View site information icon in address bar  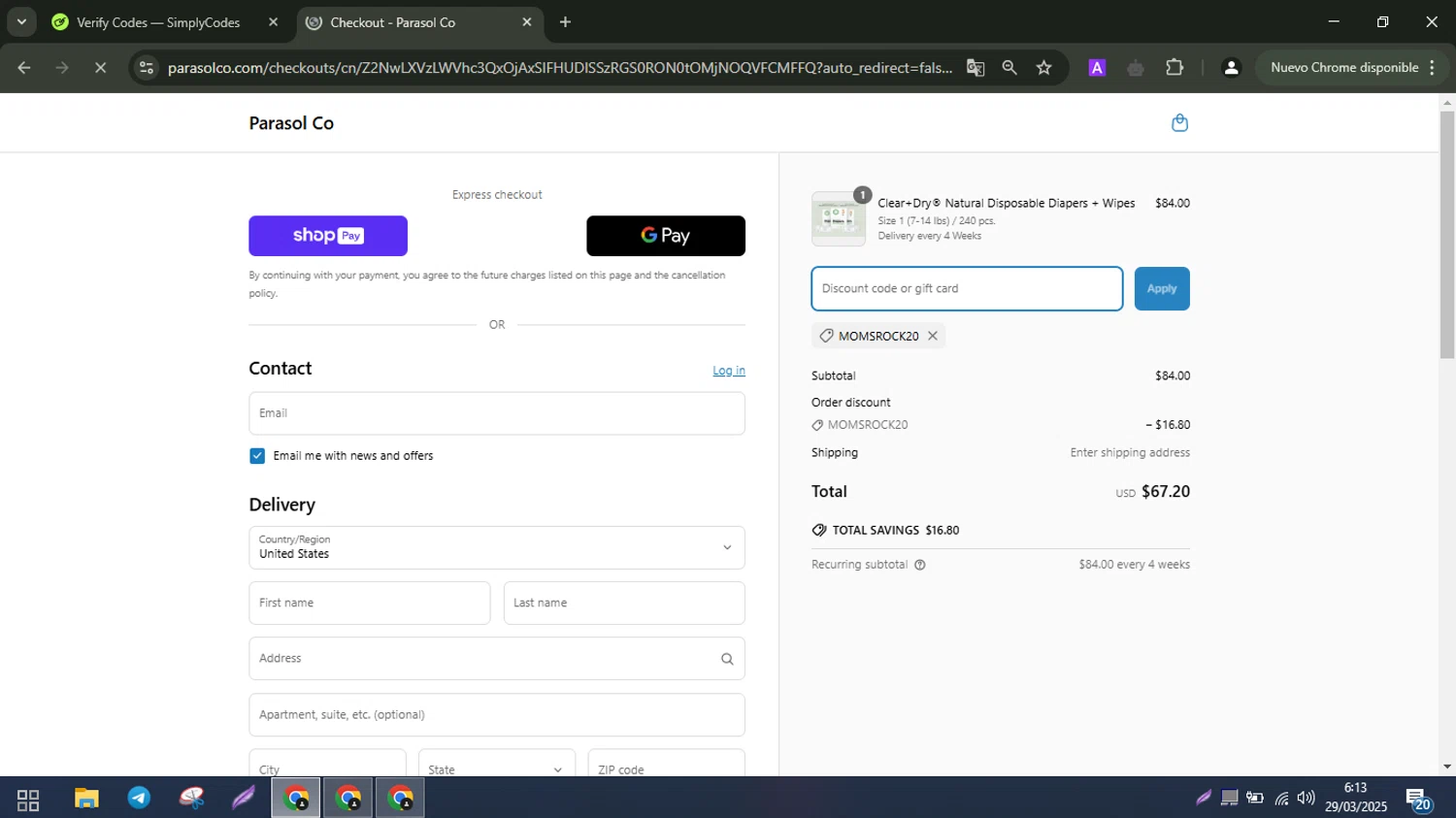click(147, 68)
